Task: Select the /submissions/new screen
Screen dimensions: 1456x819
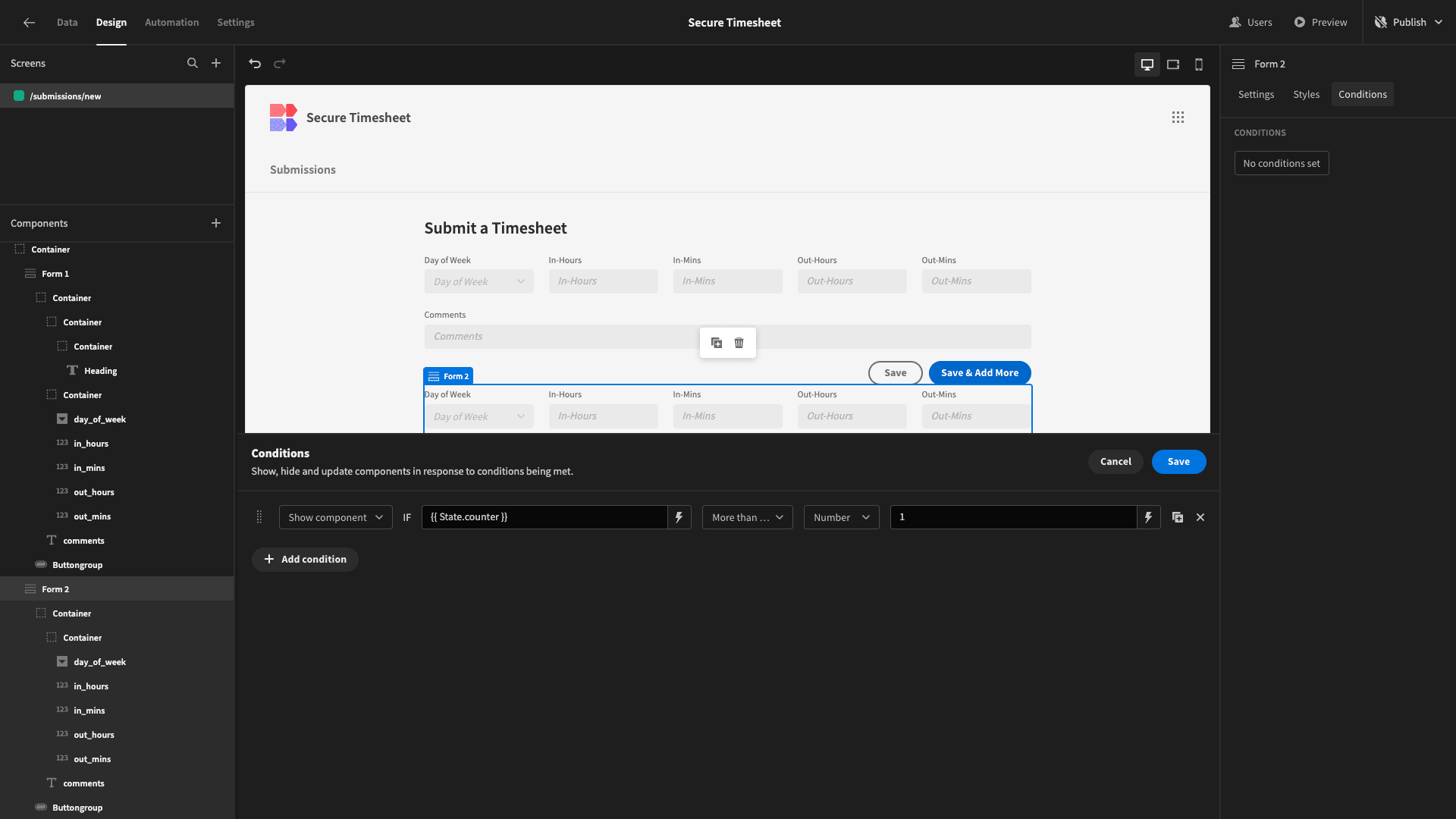Action: point(117,96)
